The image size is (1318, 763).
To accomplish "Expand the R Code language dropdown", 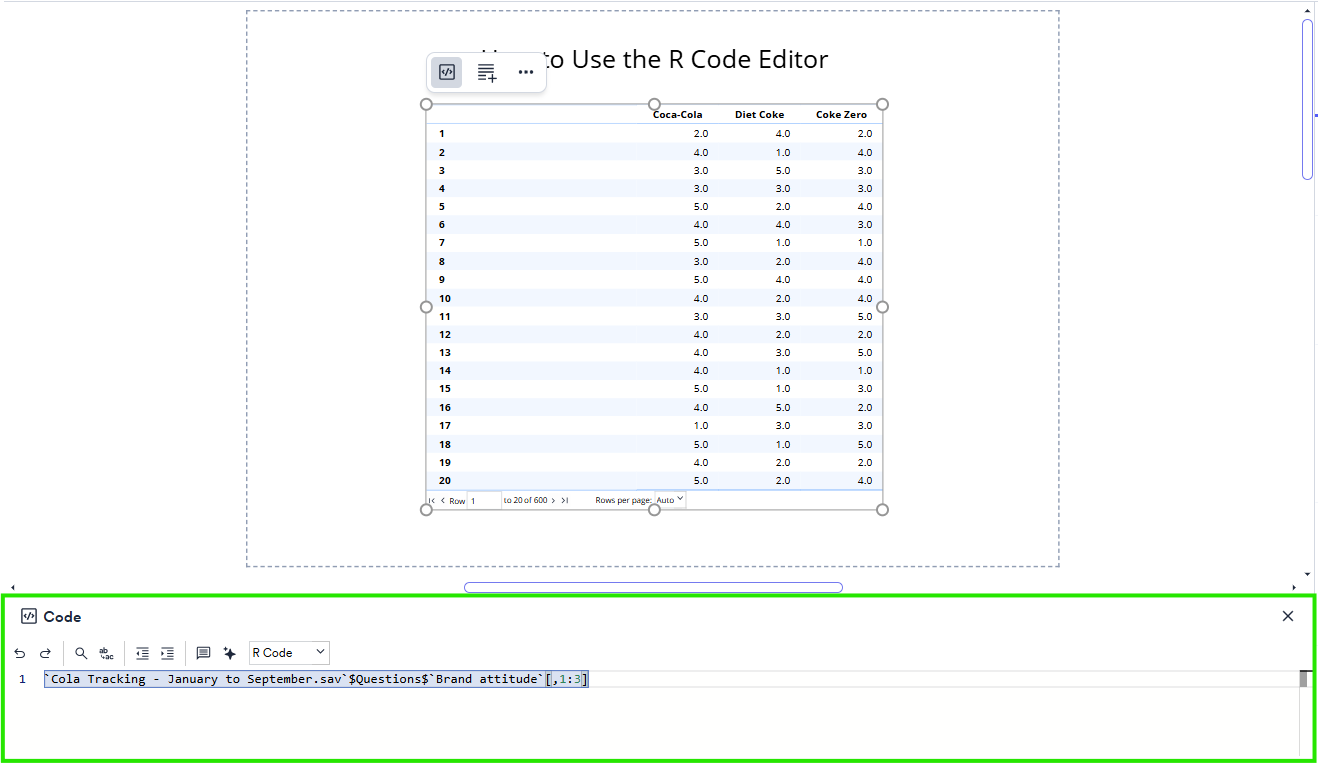I will (x=289, y=653).
